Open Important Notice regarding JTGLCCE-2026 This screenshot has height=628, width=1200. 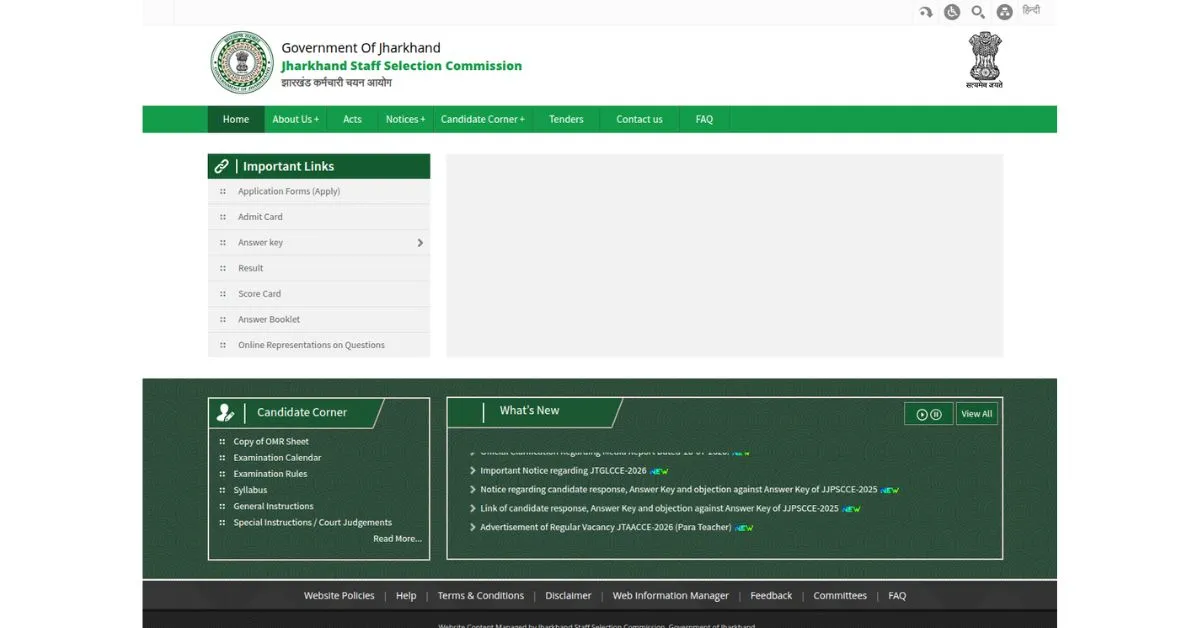click(x=563, y=471)
